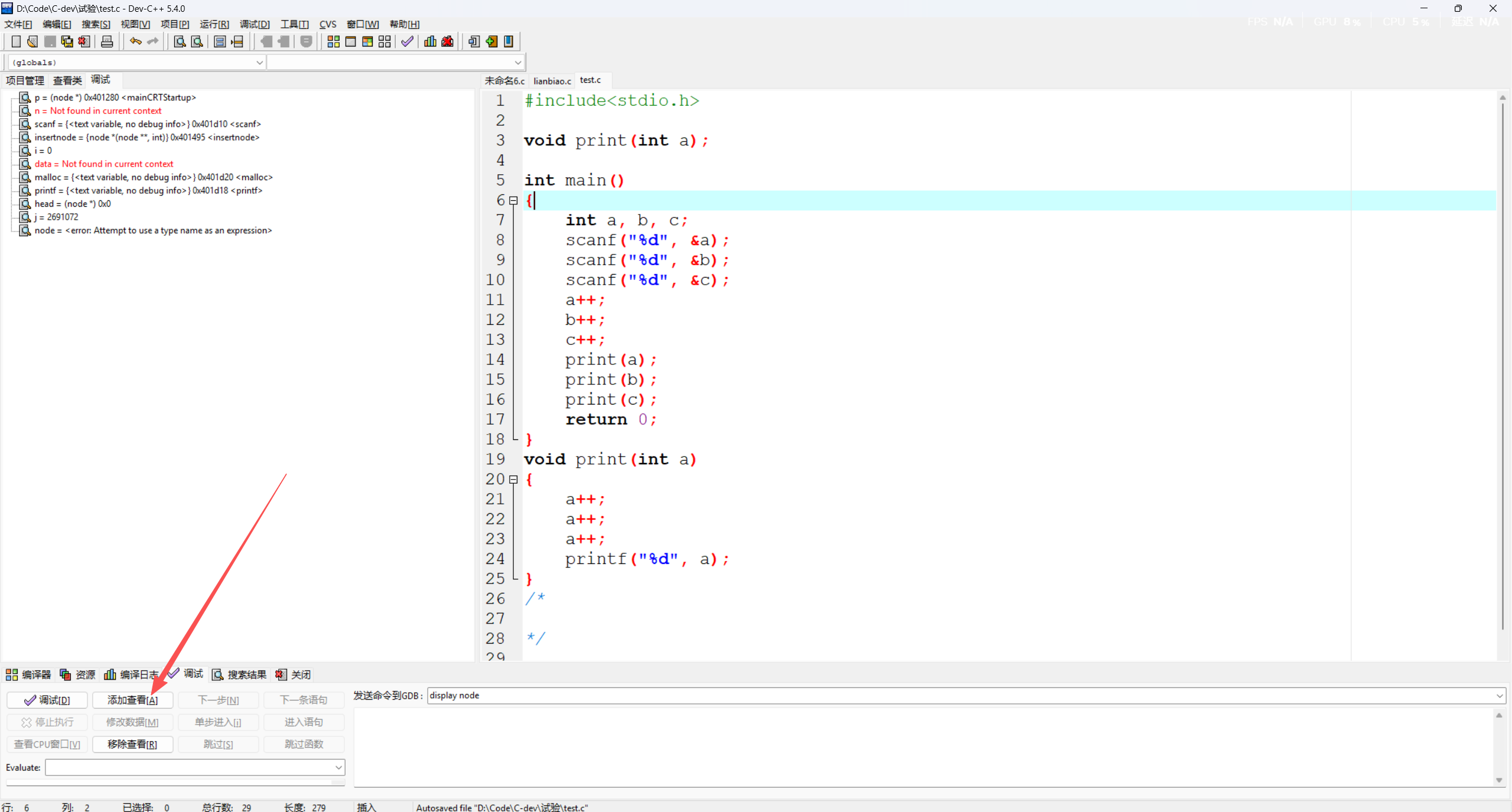Open the 工具[T] menu

294,24
